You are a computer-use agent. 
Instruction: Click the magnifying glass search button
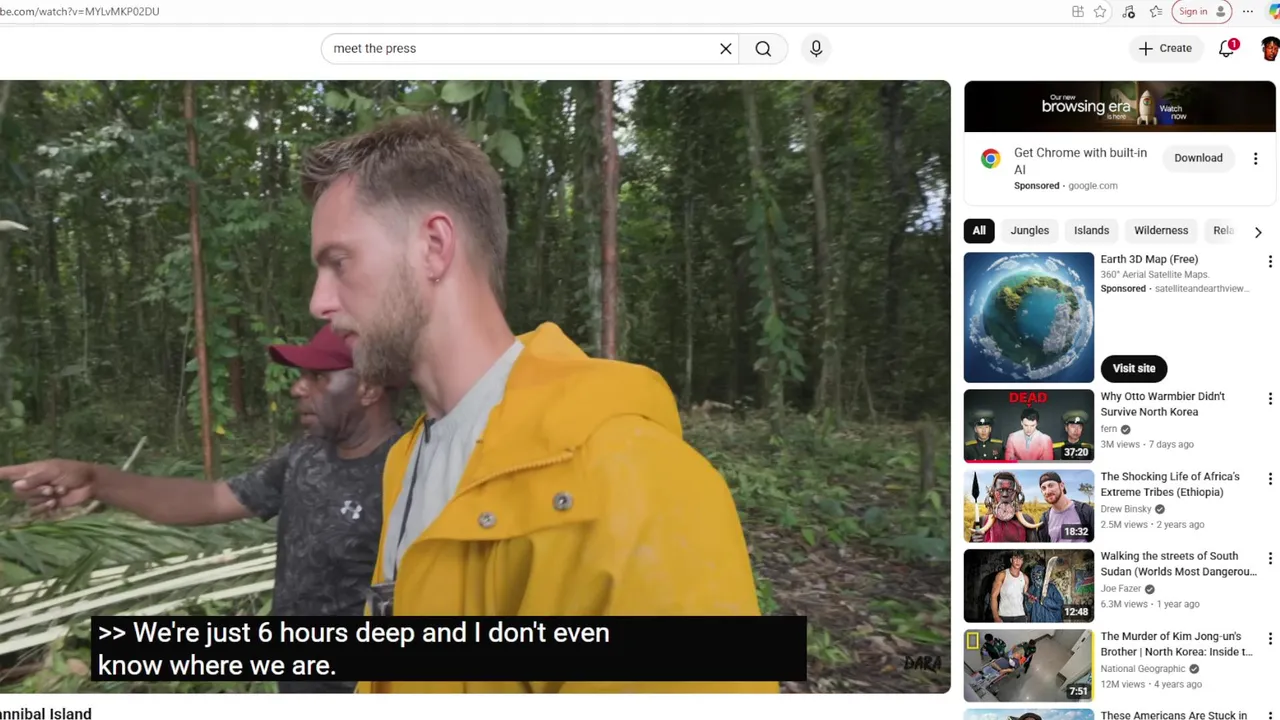click(x=763, y=49)
